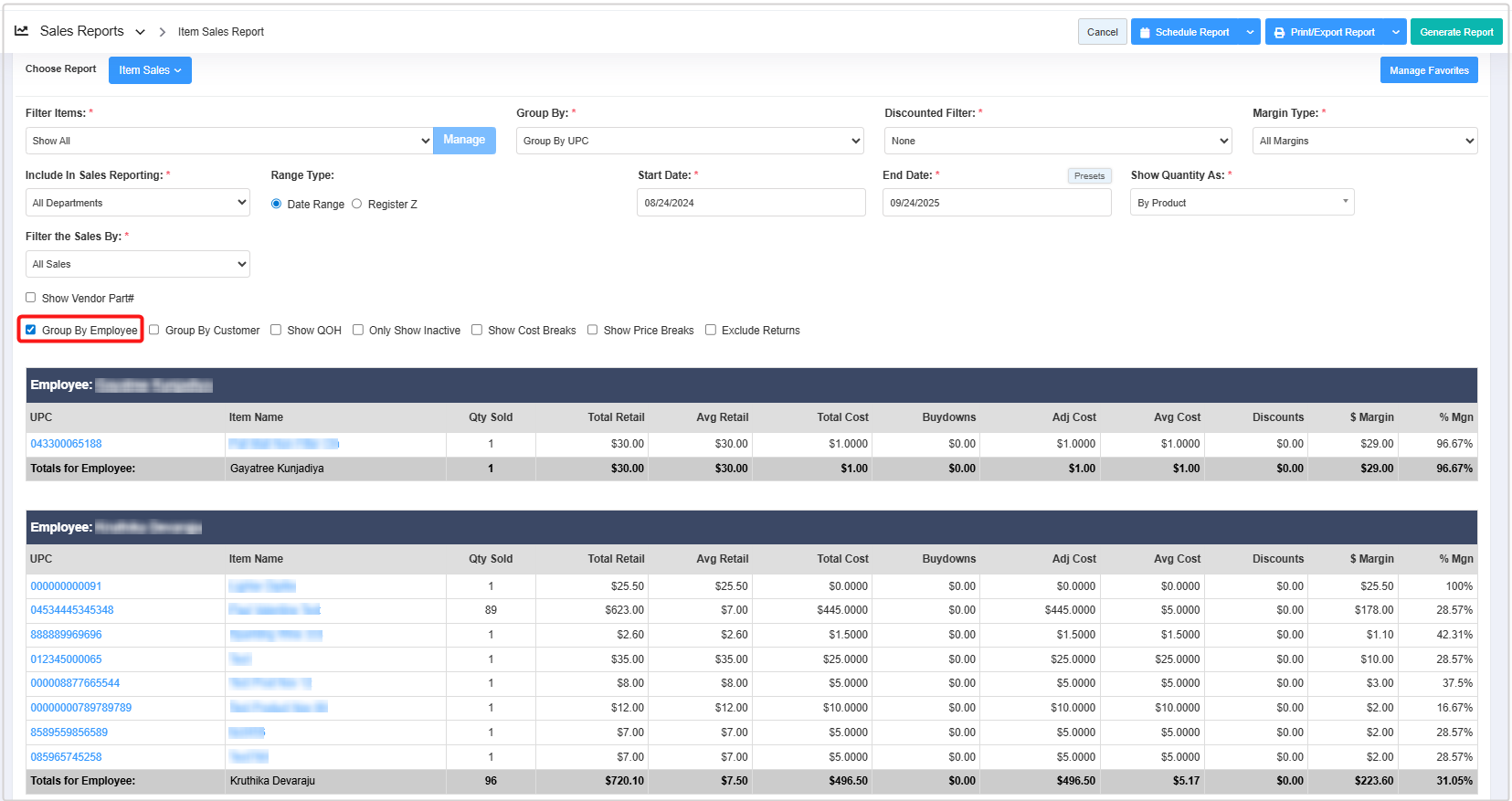Select the Register Z radio button
The height and width of the screenshot is (801, 1512).
point(357,204)
